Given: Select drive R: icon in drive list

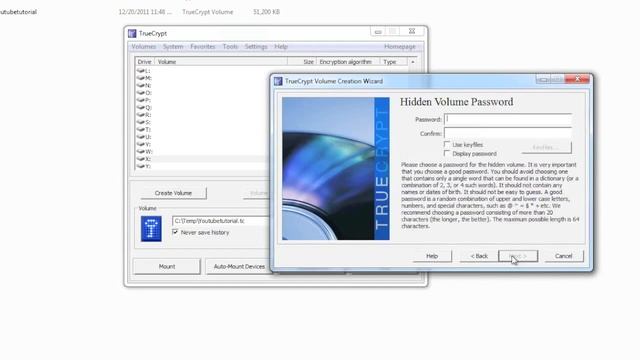Looking at the screenshot, I should coord(141,115).
